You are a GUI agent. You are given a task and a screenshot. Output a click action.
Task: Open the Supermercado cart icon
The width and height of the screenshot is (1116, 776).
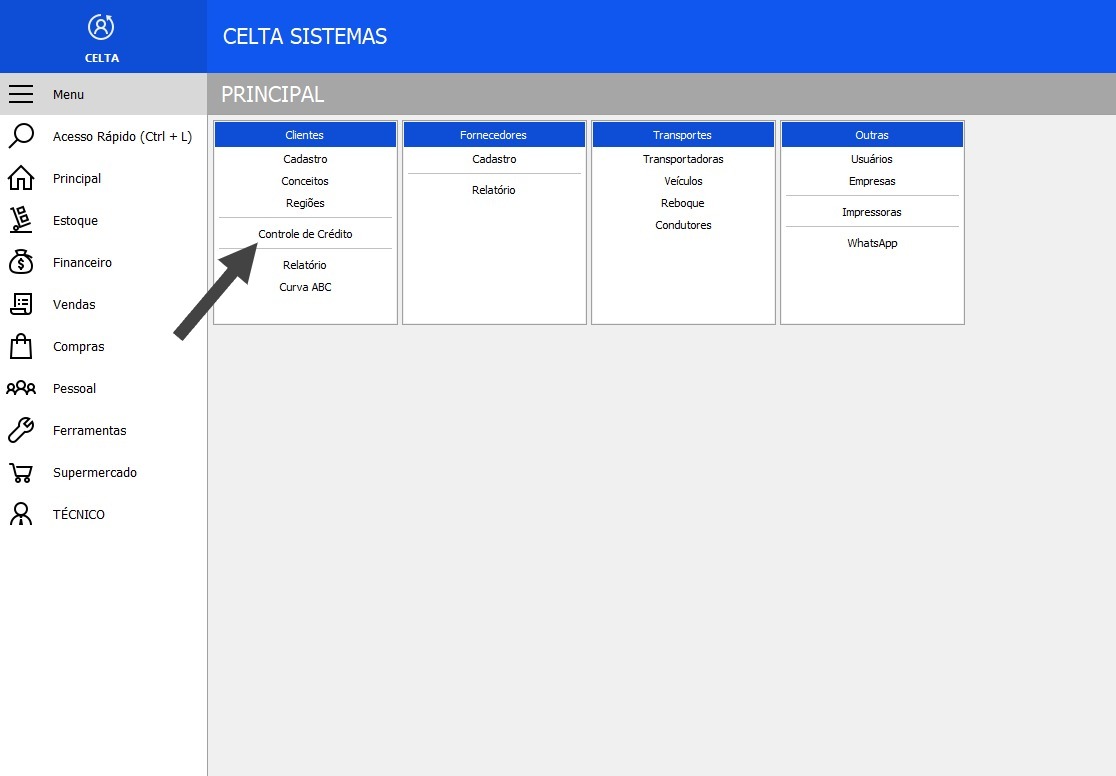coord(21,472)
